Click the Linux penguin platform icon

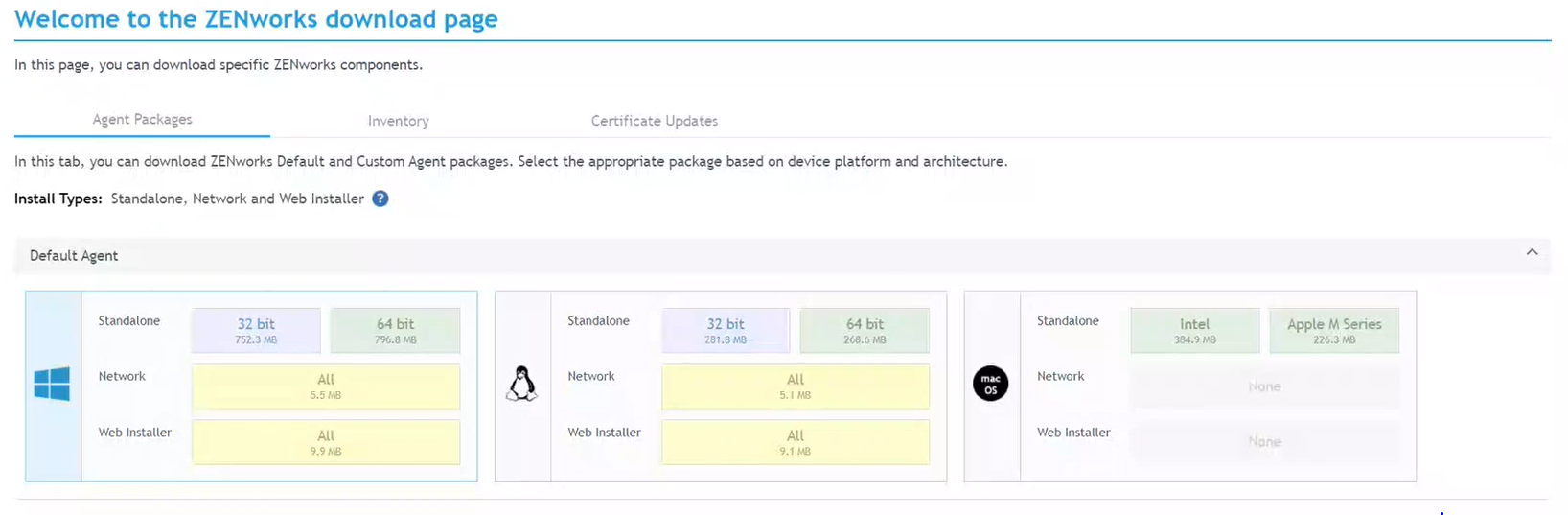click(x=521, y=385)
